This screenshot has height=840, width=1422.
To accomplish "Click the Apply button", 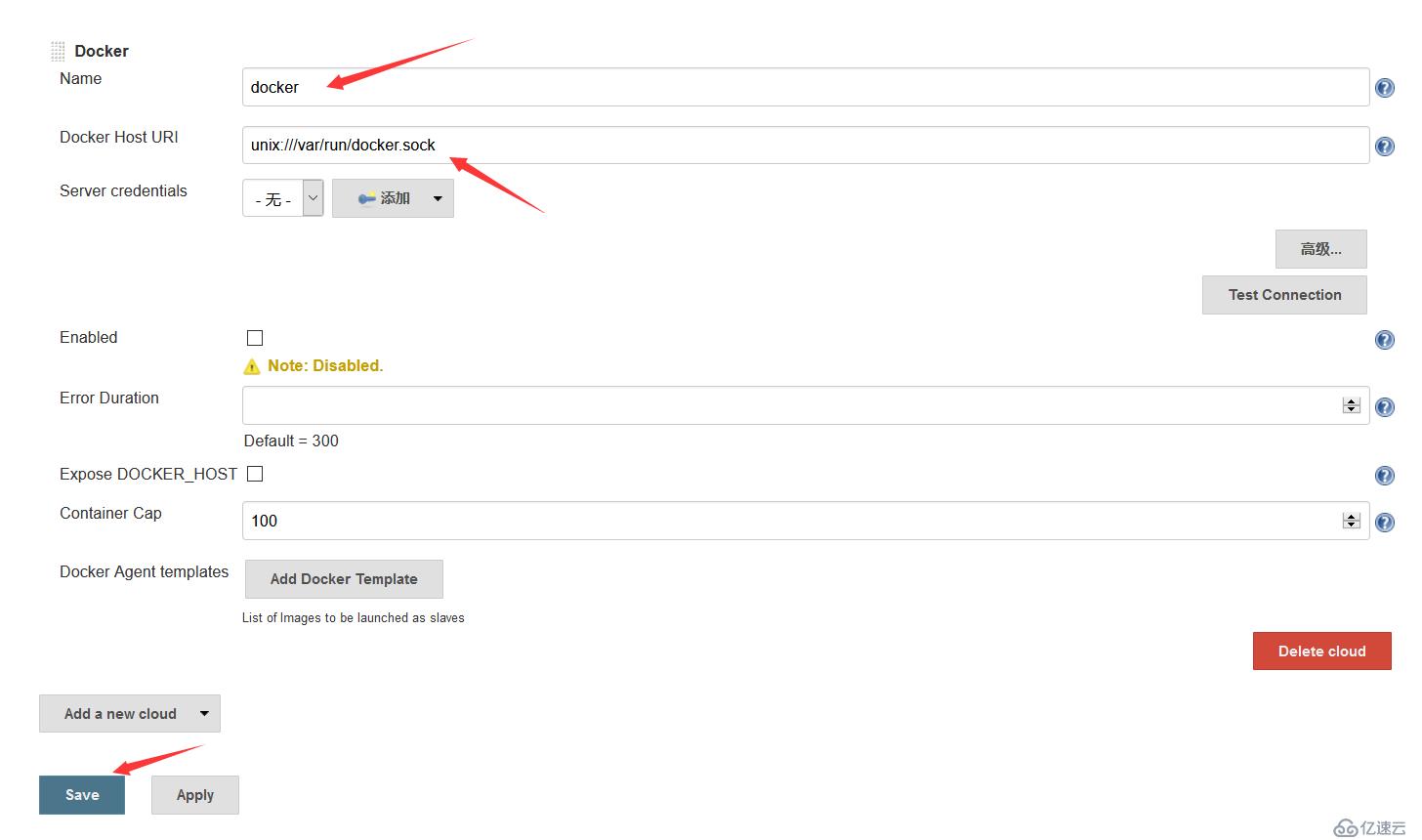I will (195, 795).
